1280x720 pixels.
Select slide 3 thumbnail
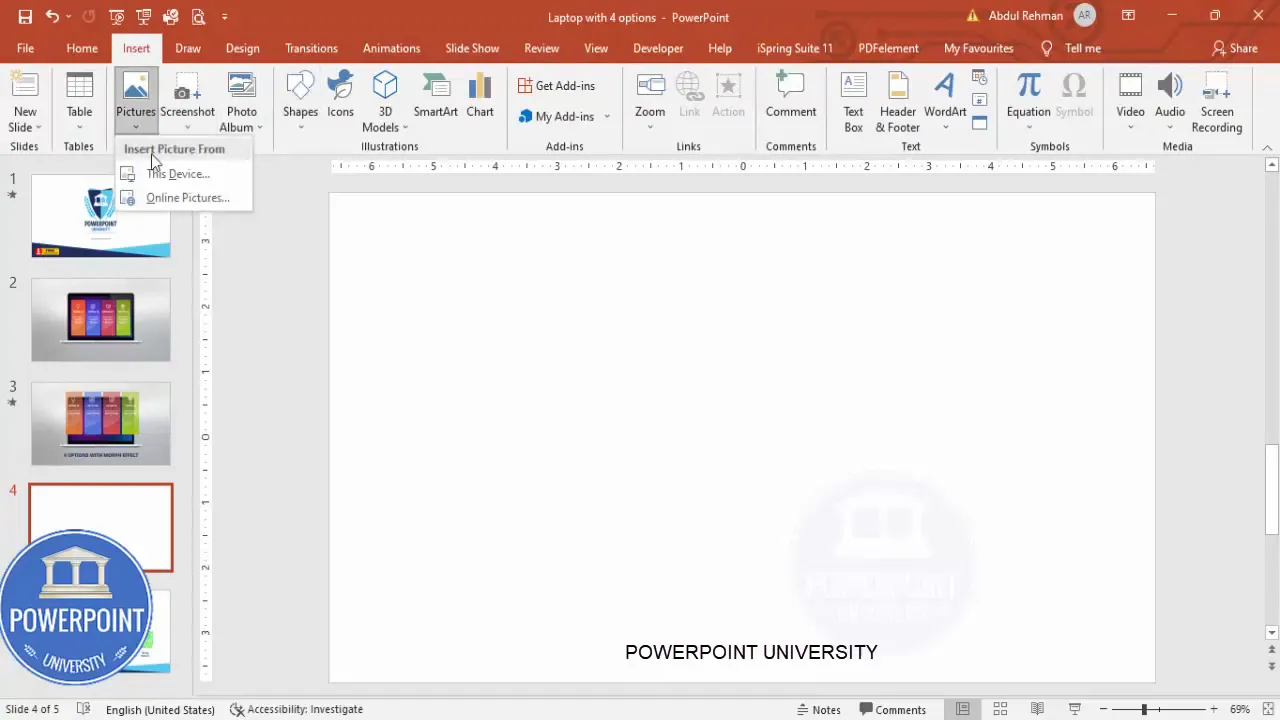101,423
